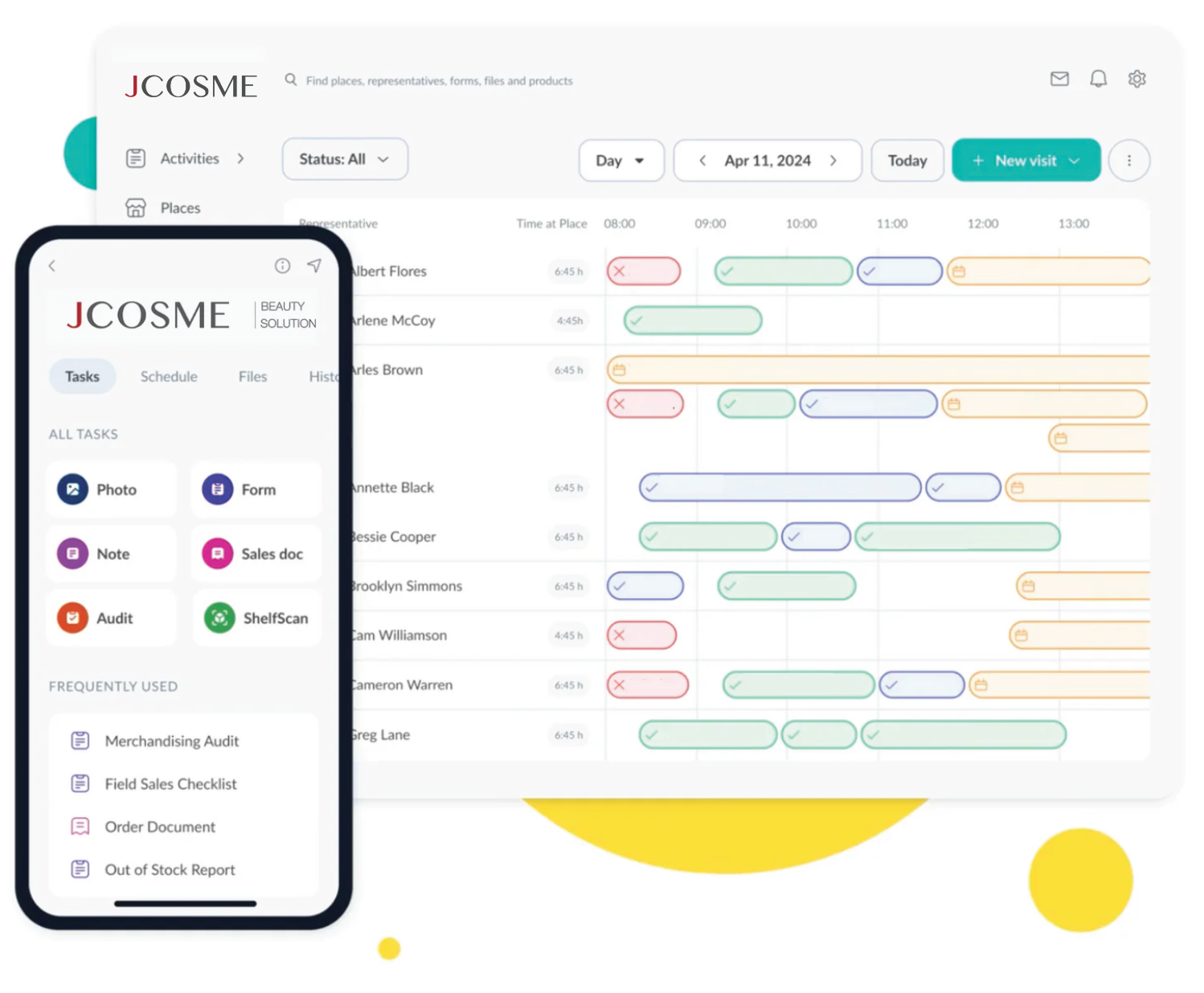Expand the New visit dropdown arrow
1204x993 pixels.
click(x=1074, y=161)
